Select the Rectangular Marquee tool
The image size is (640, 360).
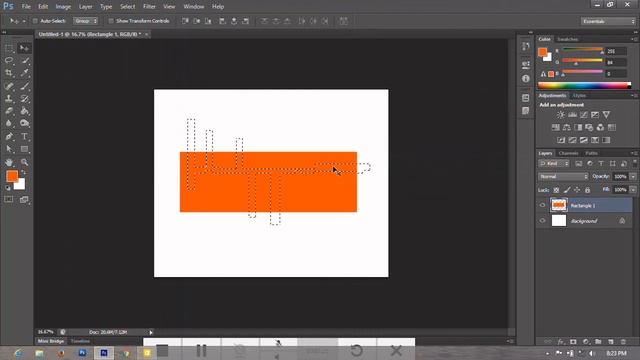pyautogui.click(x=9, y=48)
